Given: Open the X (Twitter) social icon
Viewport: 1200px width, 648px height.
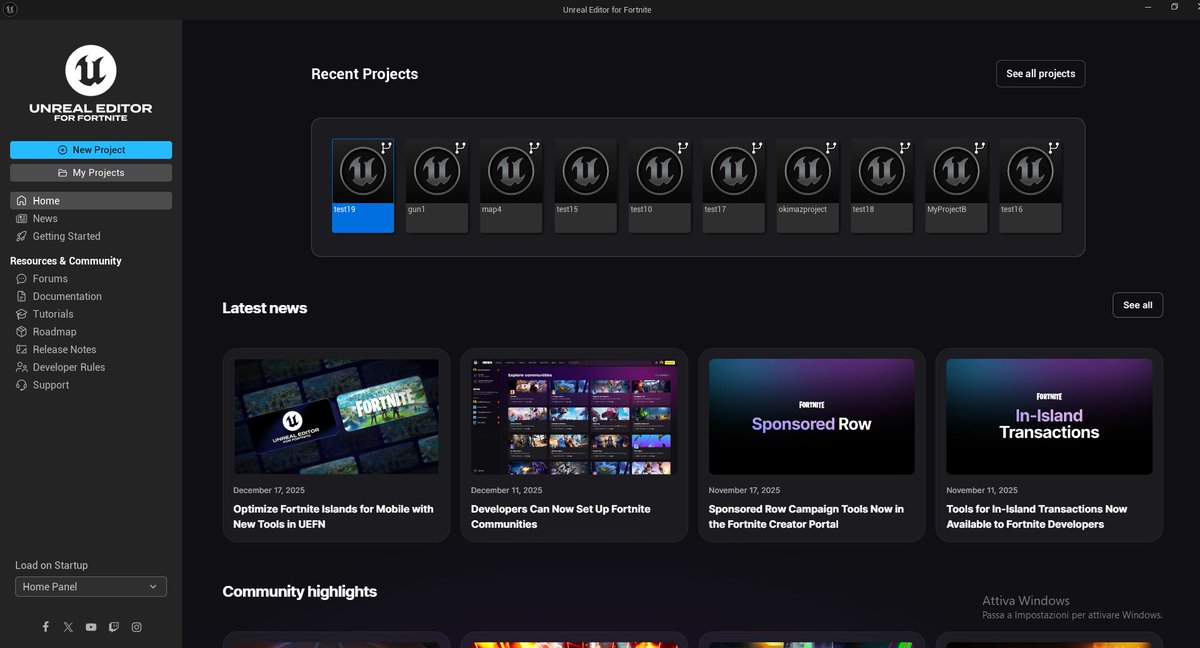Looking at the screenshot, I should click(68, 627).
